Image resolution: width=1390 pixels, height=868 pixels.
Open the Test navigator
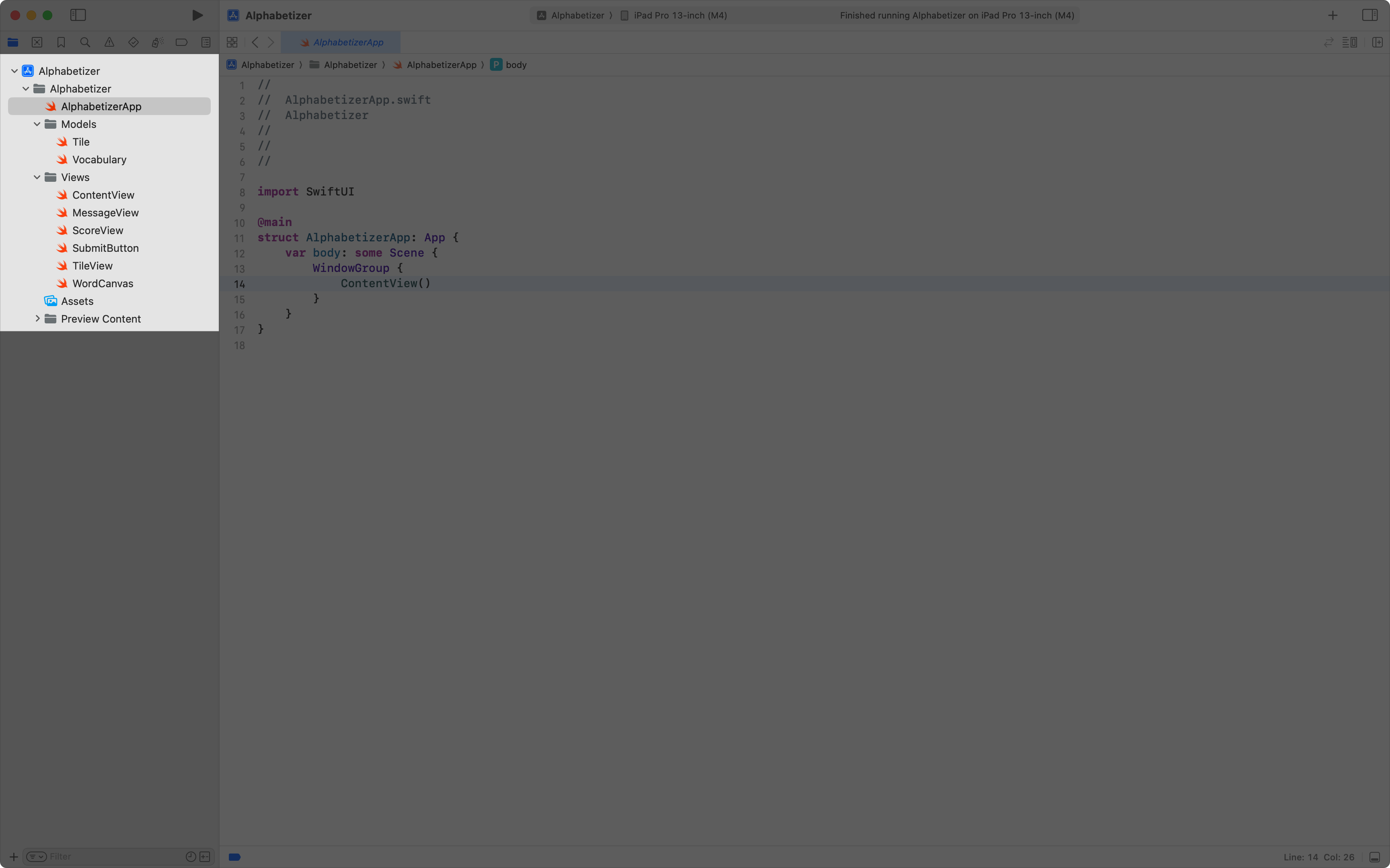(133, 42)
